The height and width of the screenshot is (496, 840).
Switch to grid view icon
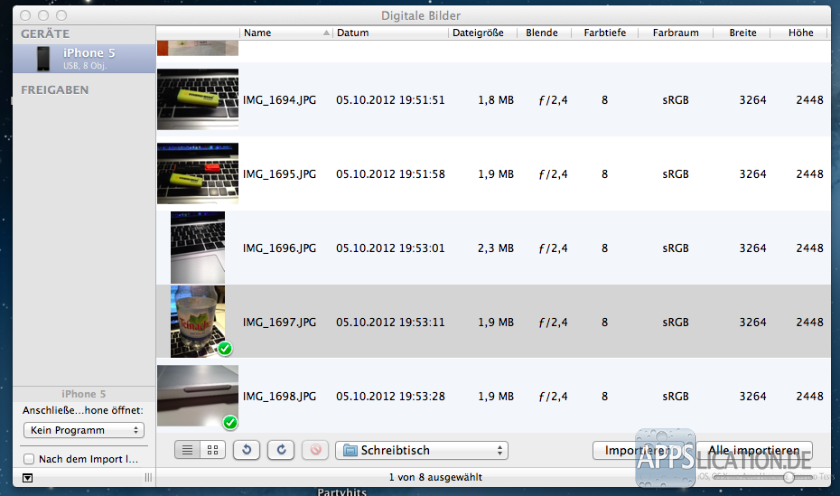(213, 450)
